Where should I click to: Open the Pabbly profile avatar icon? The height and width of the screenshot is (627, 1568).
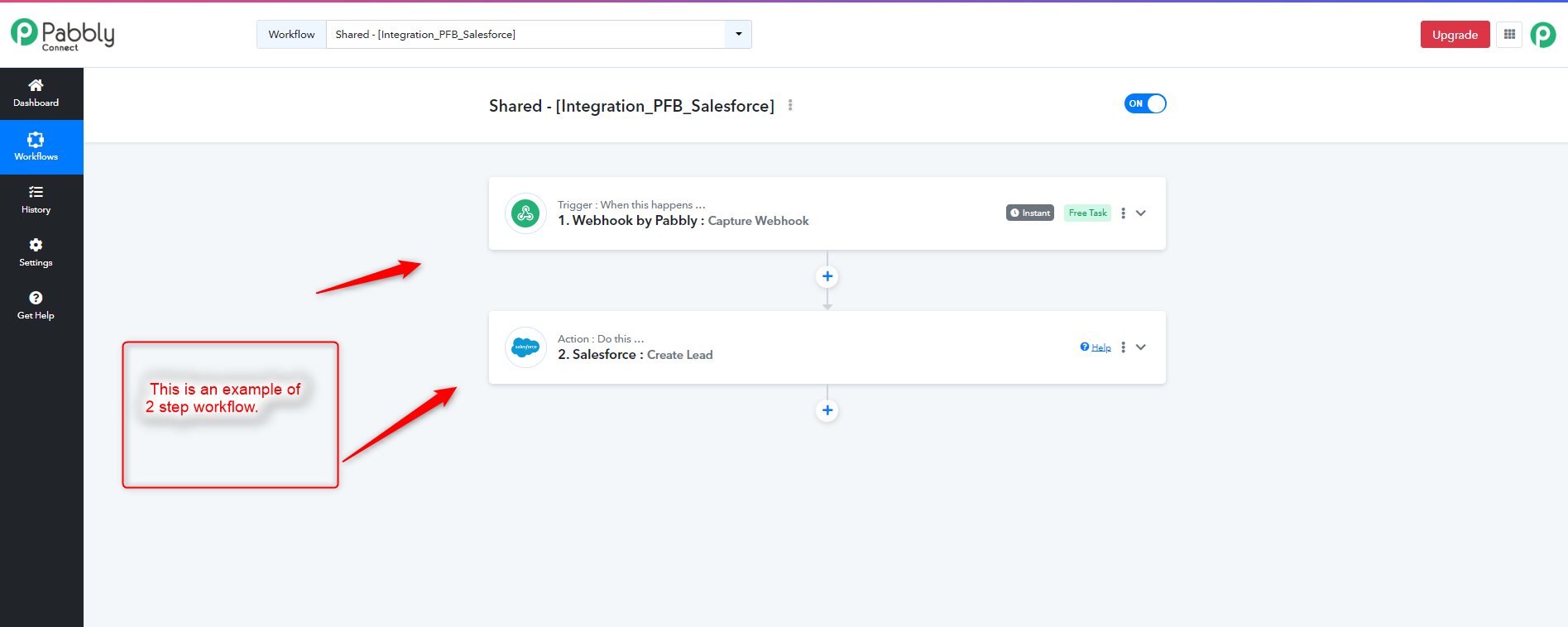tap(1542, 35)
